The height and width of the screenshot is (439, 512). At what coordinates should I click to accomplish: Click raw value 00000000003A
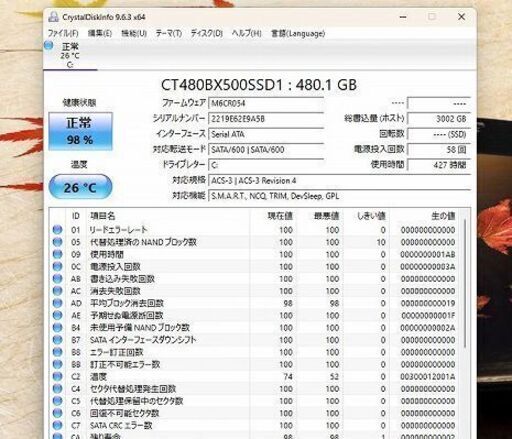[428, 267]
